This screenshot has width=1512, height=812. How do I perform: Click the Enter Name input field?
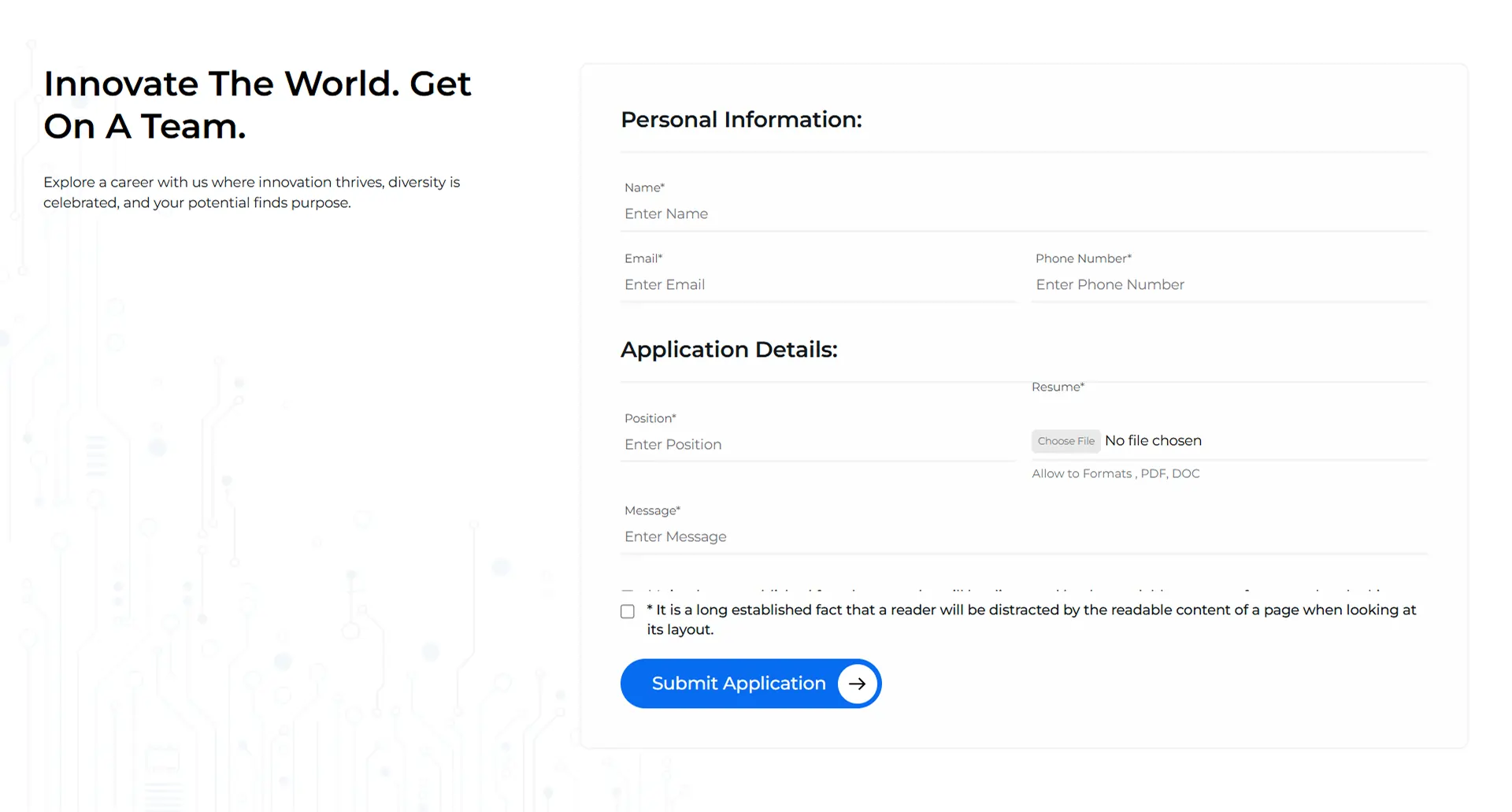[787, 213]
